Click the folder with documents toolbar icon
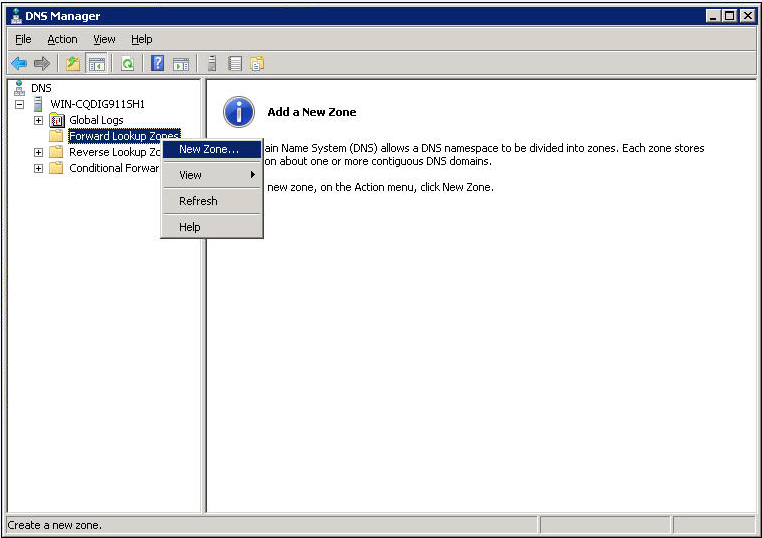 257,64
